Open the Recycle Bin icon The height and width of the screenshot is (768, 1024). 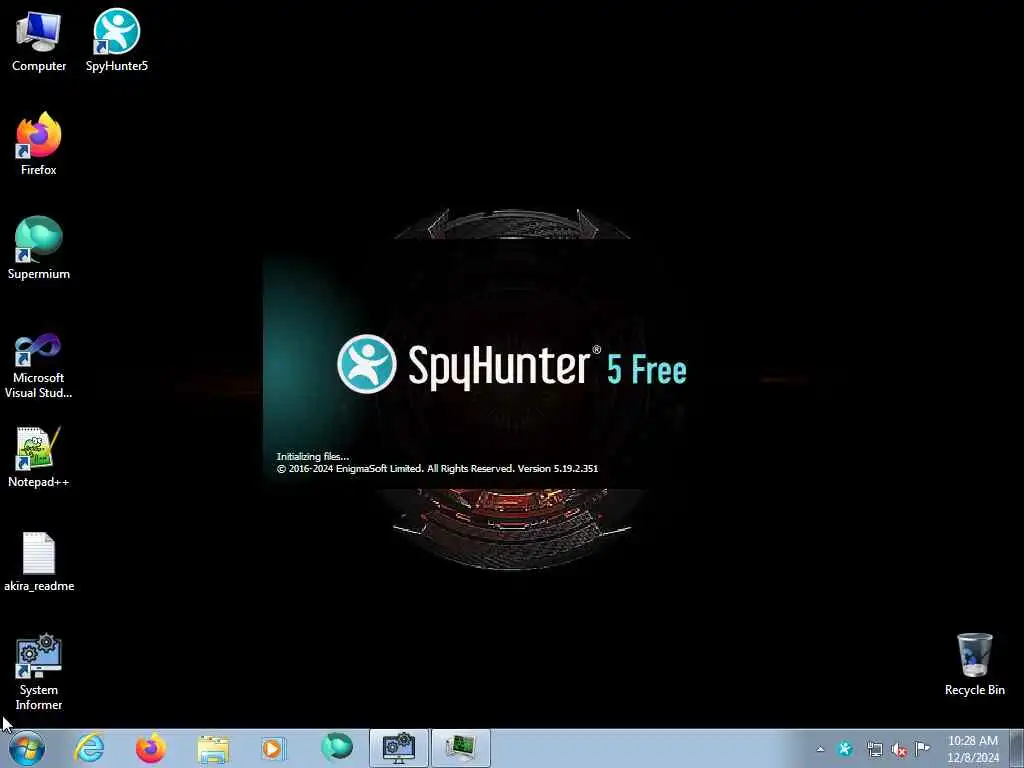pos(974,665)
